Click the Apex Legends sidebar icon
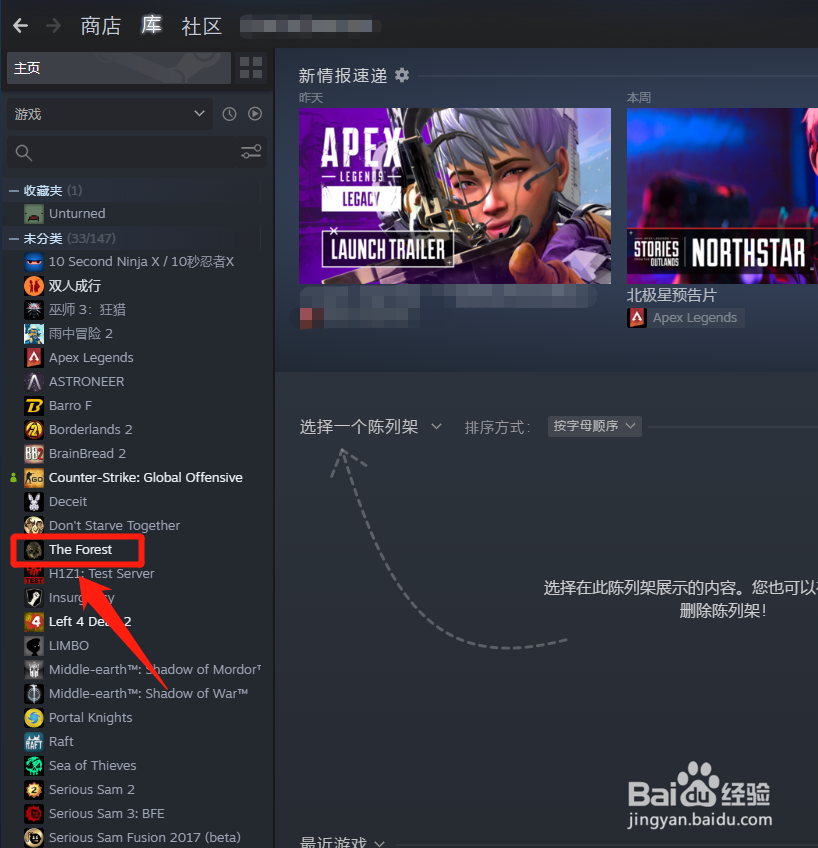Screen dimensions: 818x848 (x=34, y=357)
